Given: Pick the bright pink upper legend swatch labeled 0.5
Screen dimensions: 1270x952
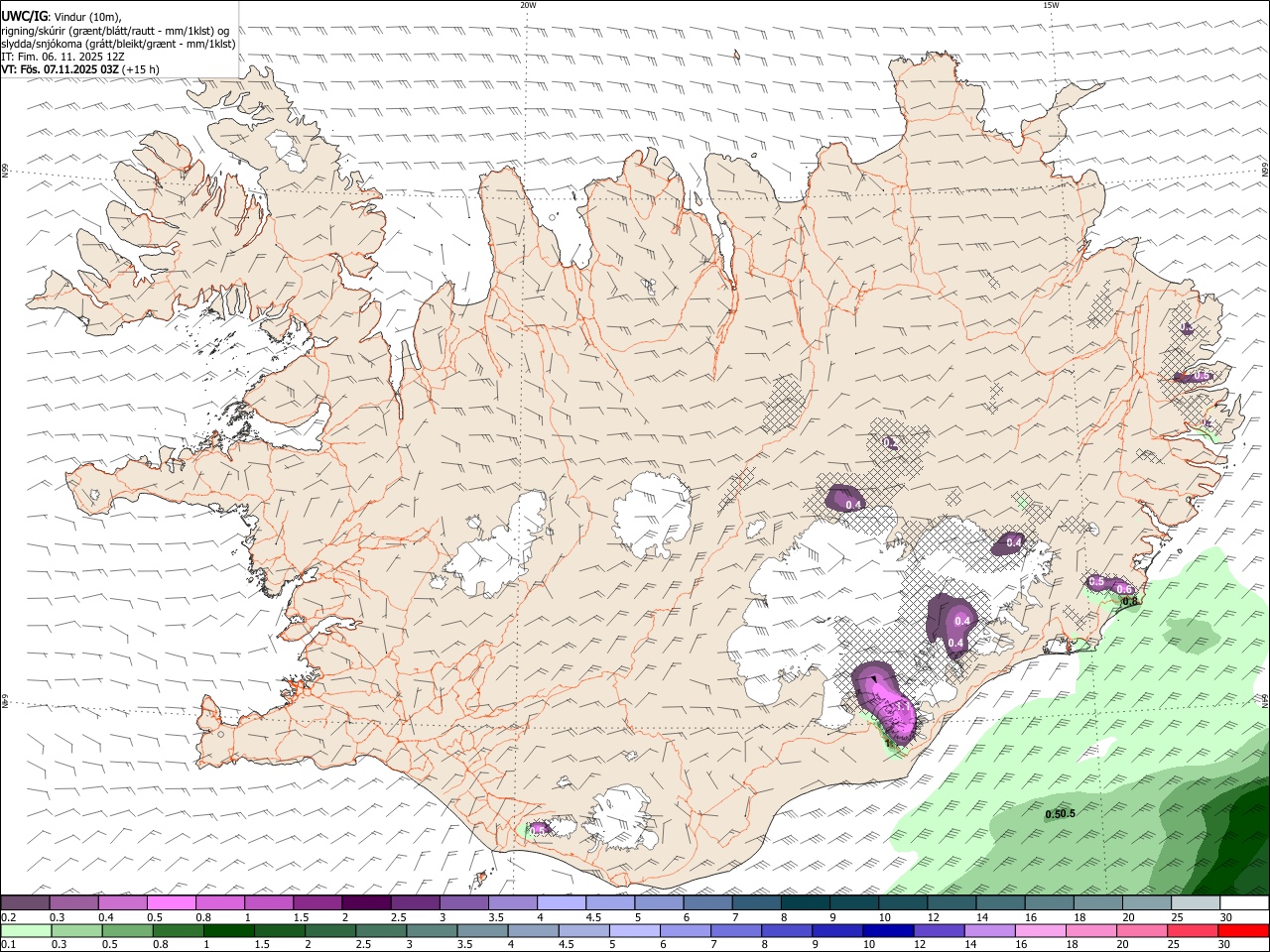Looking at the screenshot, I should [x=171, y=903].
